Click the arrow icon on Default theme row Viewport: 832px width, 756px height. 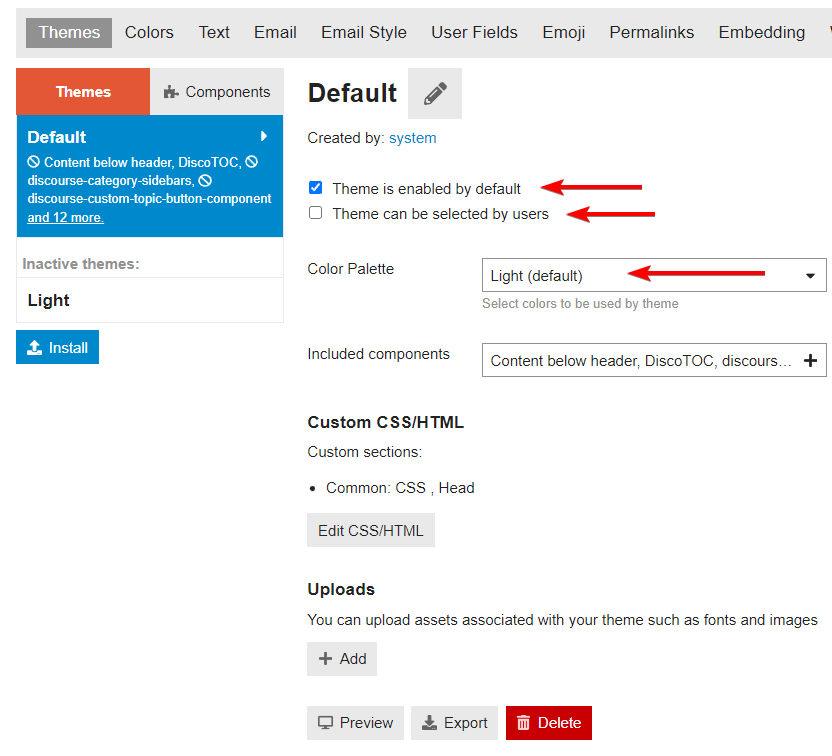263,136
